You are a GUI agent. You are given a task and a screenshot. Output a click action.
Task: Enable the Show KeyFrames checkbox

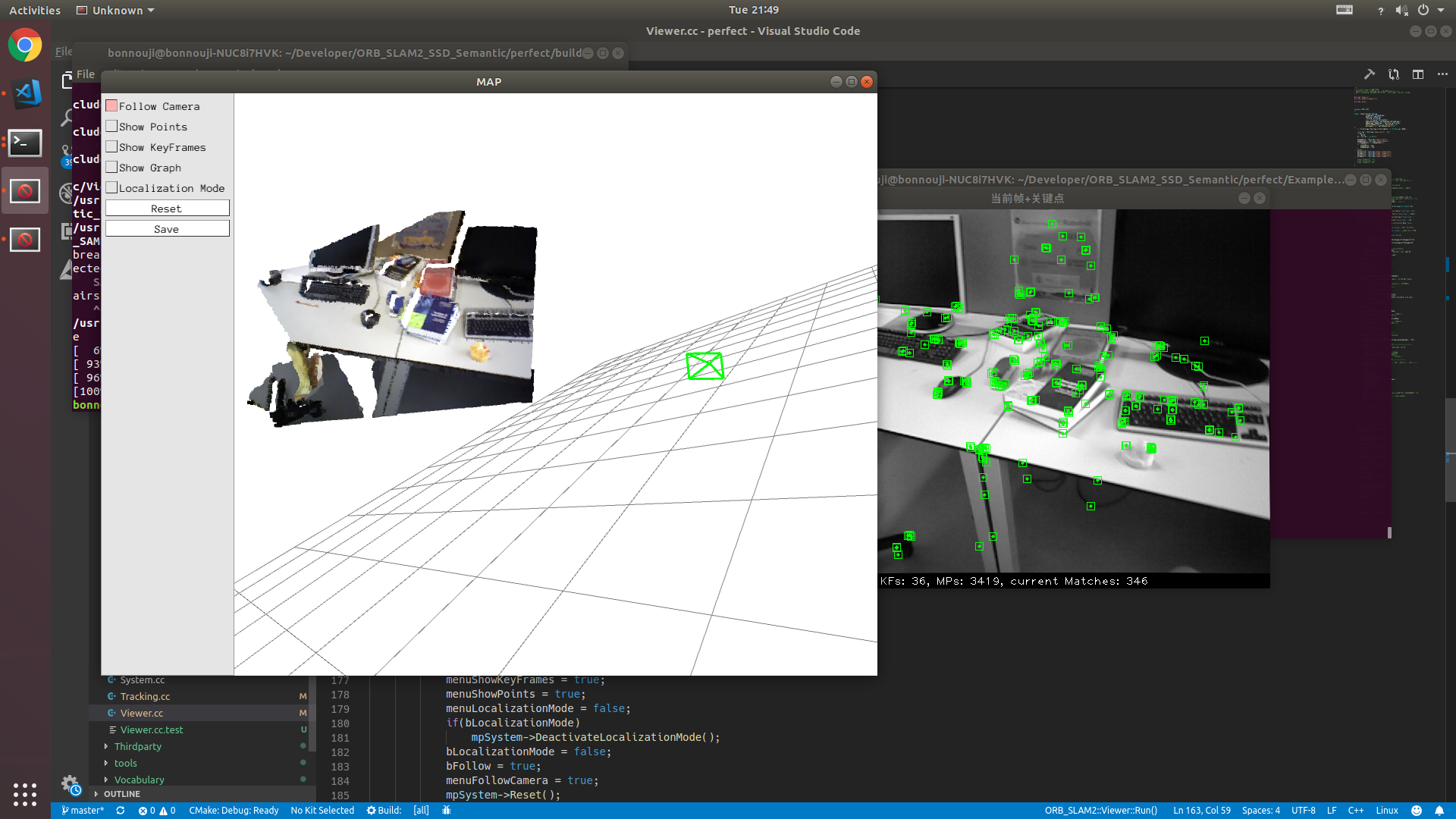[x=111, y=147]
